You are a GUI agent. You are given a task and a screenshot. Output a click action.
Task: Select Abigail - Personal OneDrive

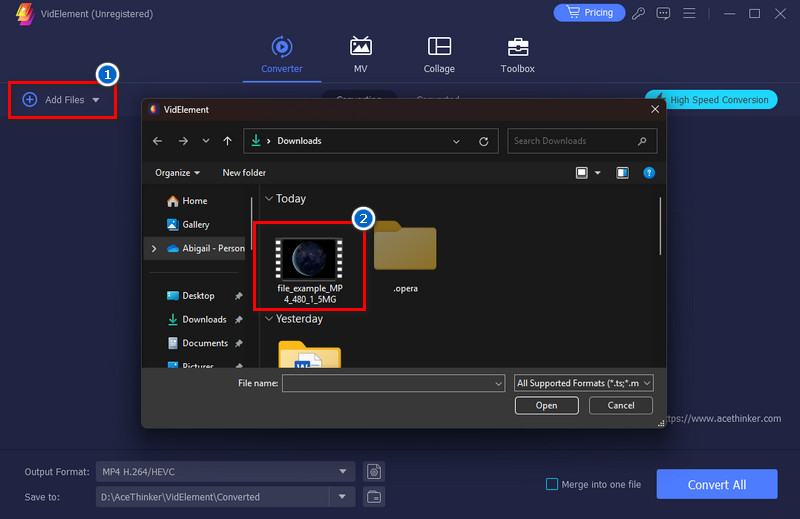pos(206,249)
